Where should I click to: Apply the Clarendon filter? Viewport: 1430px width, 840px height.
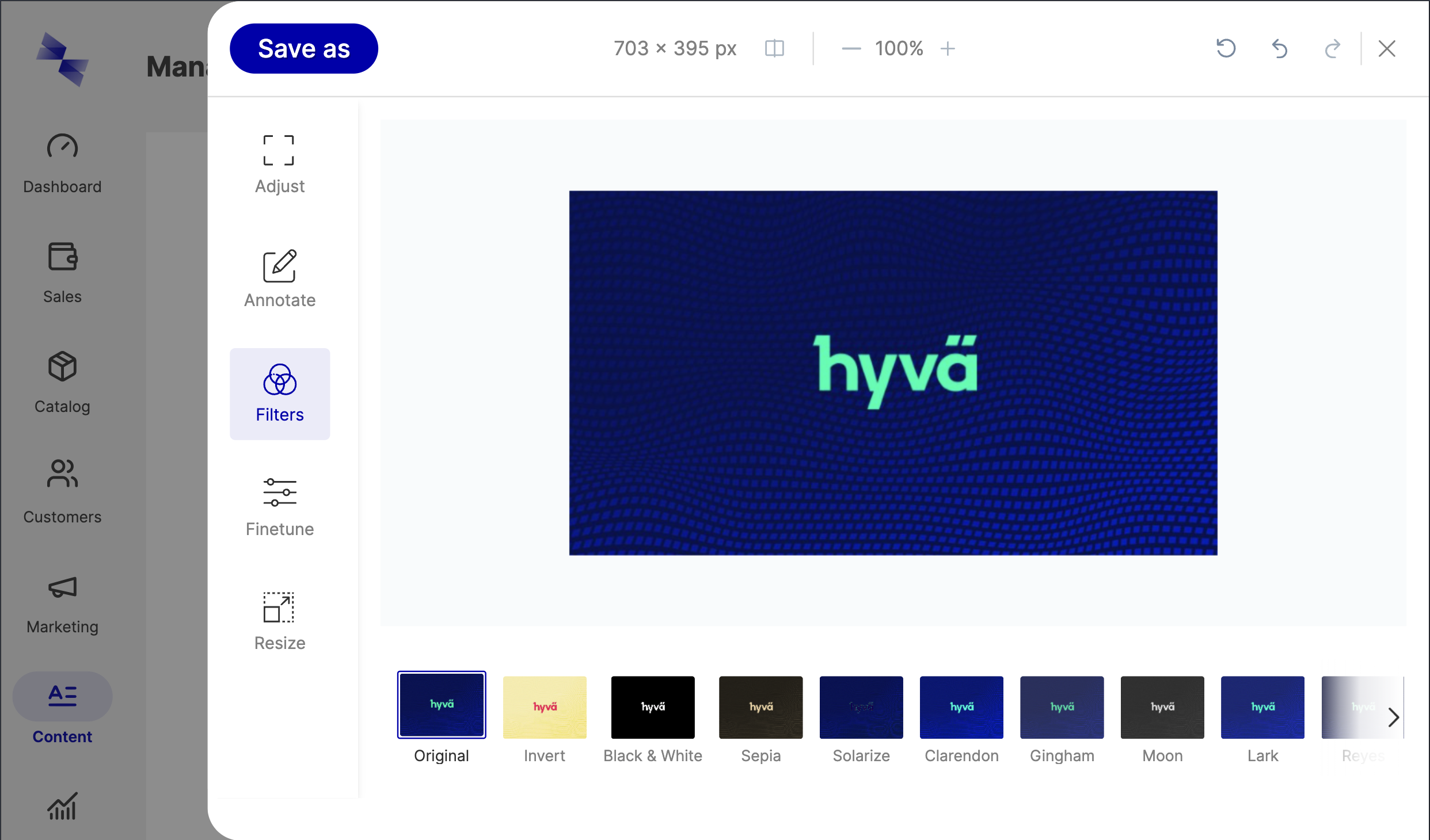click(x=961, y=707)
